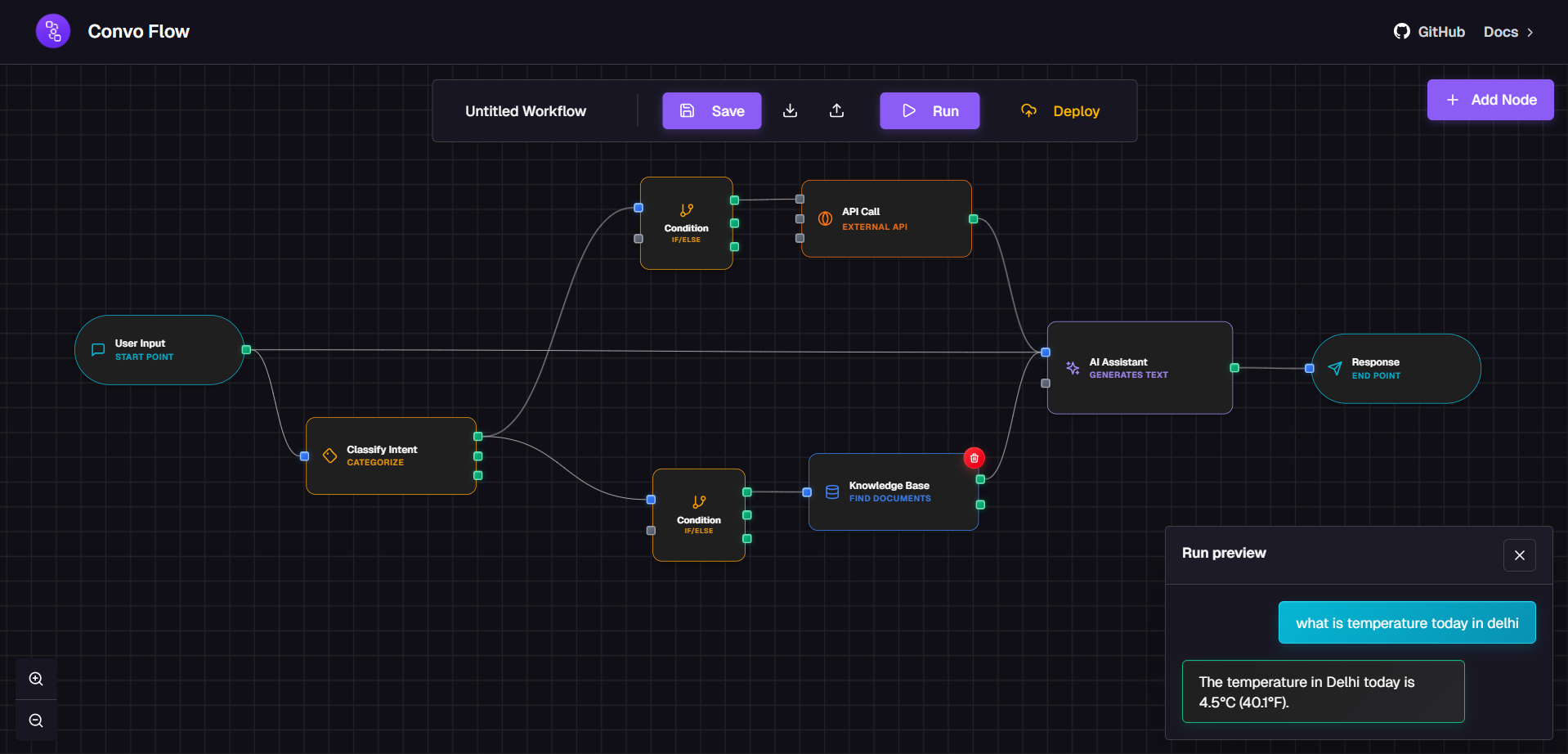1568x754 pixels.
Task: Select the User Input start node
Action: [x=159, y=349]
